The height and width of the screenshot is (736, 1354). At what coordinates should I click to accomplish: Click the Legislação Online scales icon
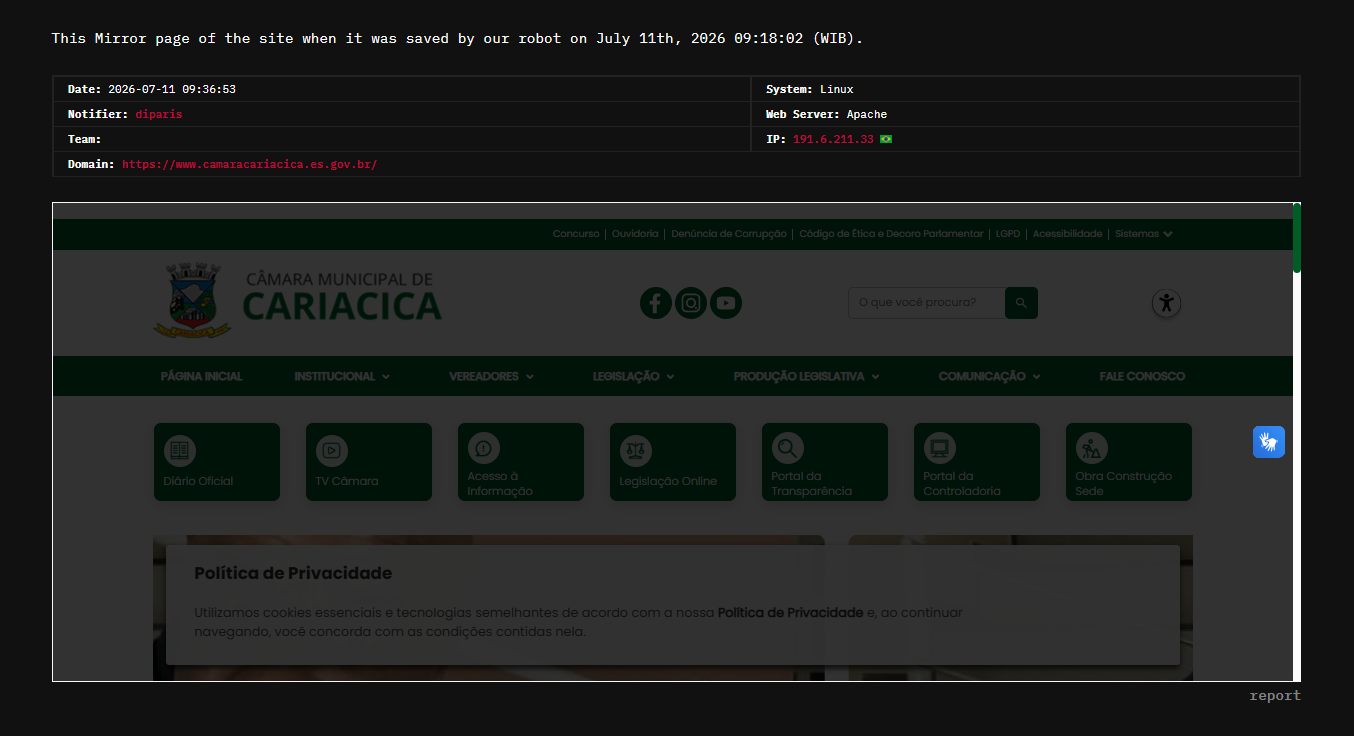(x=636, y=450)
